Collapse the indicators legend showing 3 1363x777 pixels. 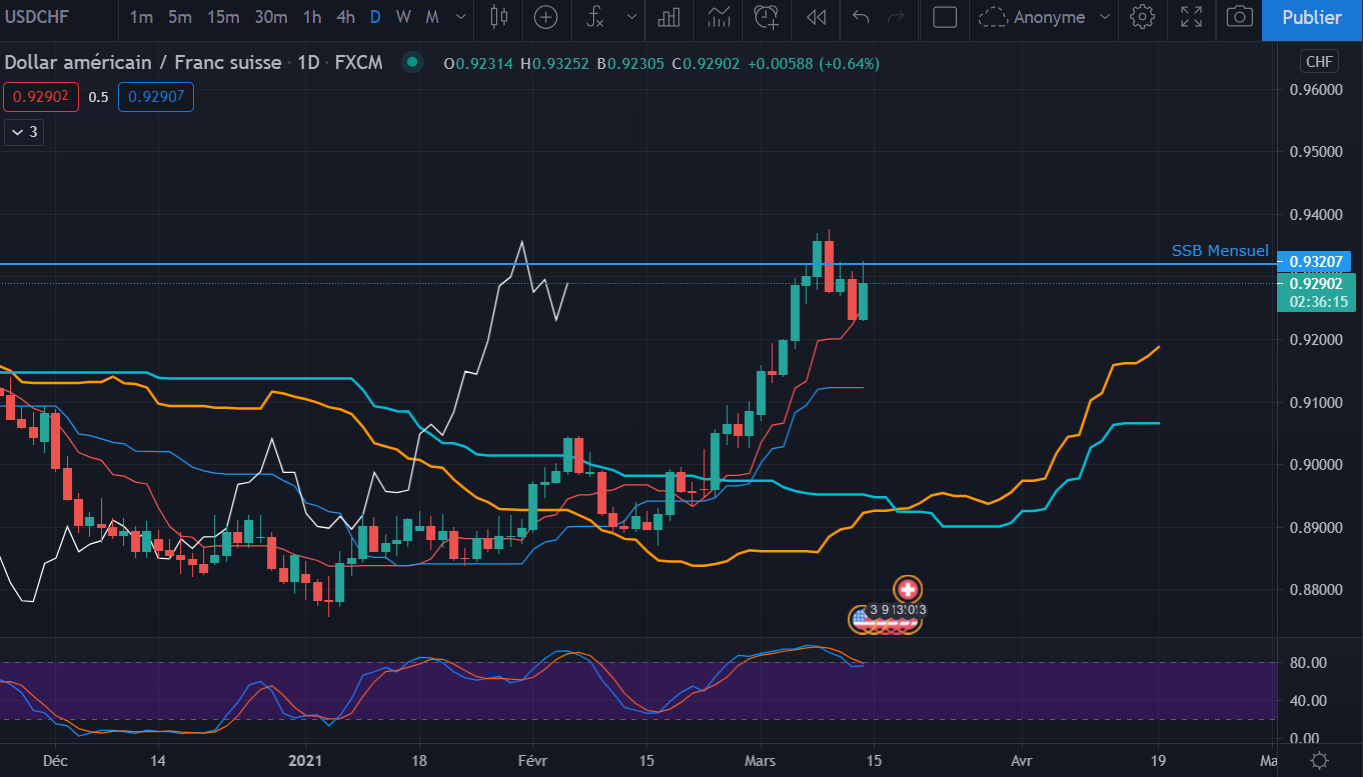point(24,132)
